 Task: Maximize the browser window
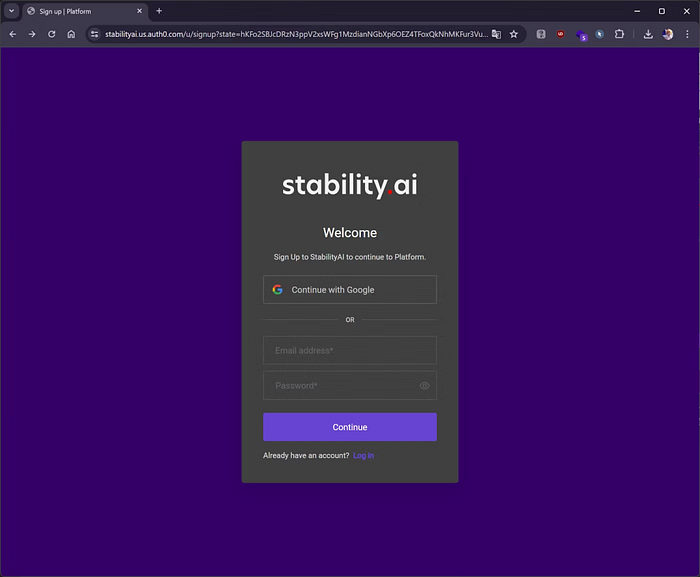tap(662, 11)
